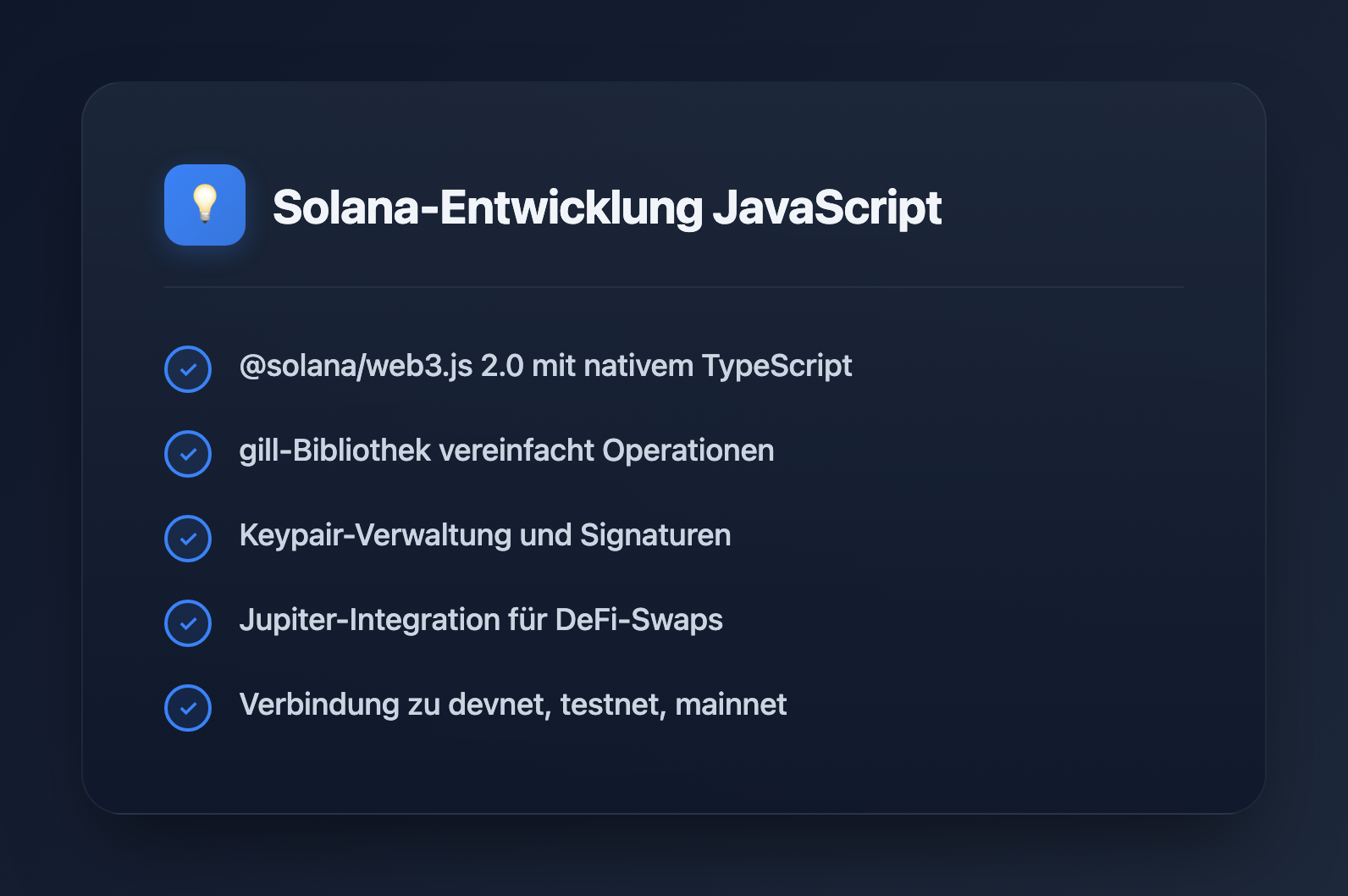
Task: Select text "gill-Bibliothek vereinfacht Operationen"
Action: coord(506,451)
